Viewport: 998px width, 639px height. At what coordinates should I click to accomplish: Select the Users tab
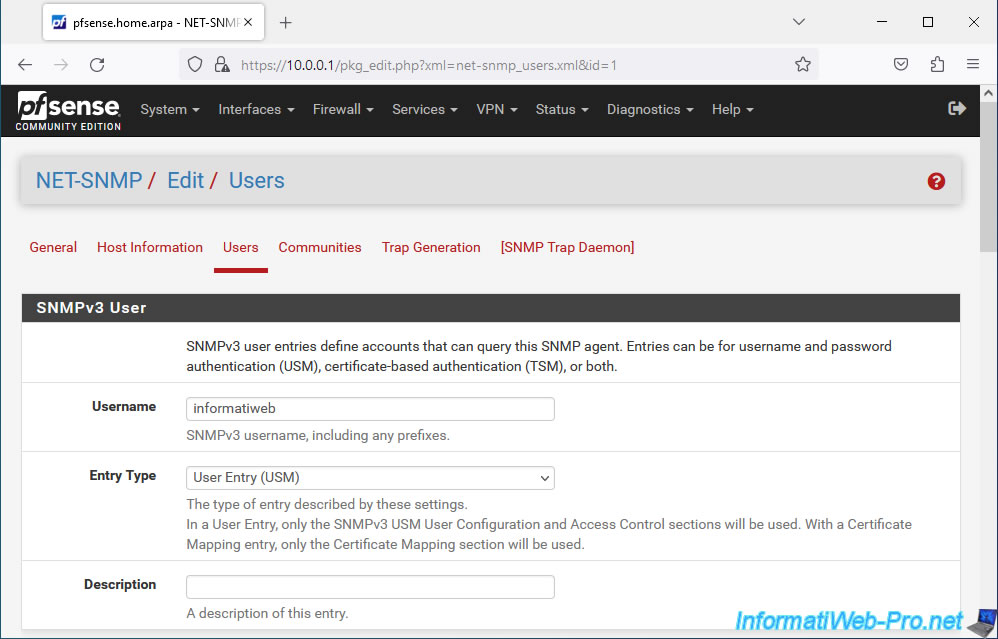click(x=241, y=248)
